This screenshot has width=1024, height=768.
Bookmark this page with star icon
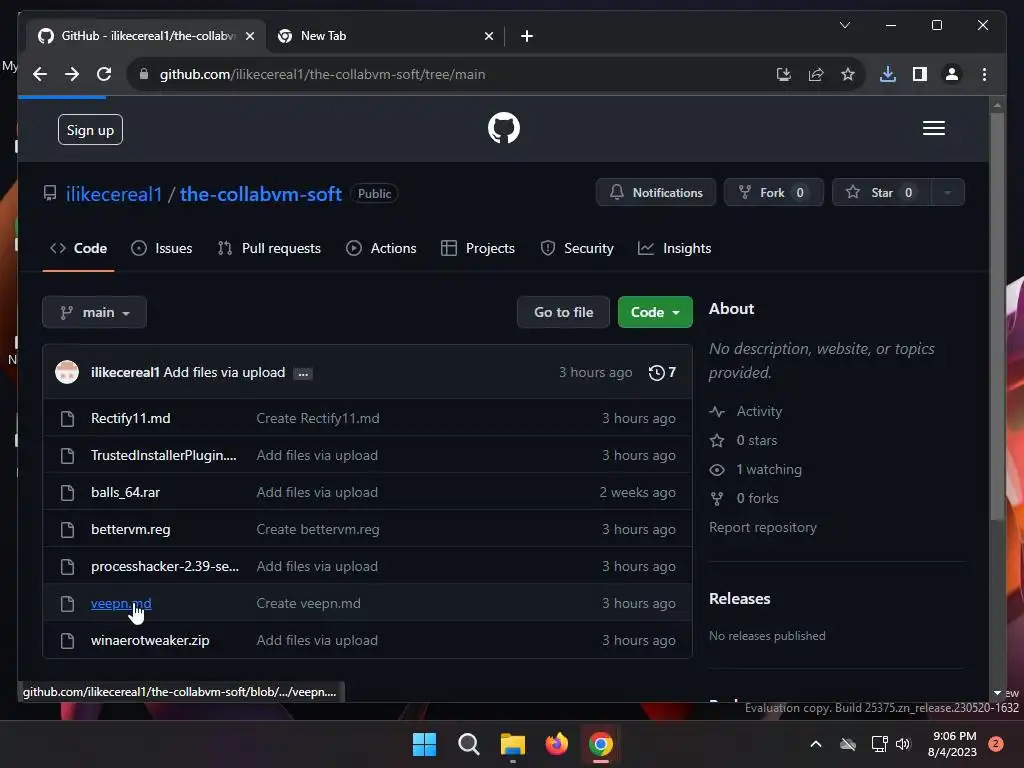point(848,74)
